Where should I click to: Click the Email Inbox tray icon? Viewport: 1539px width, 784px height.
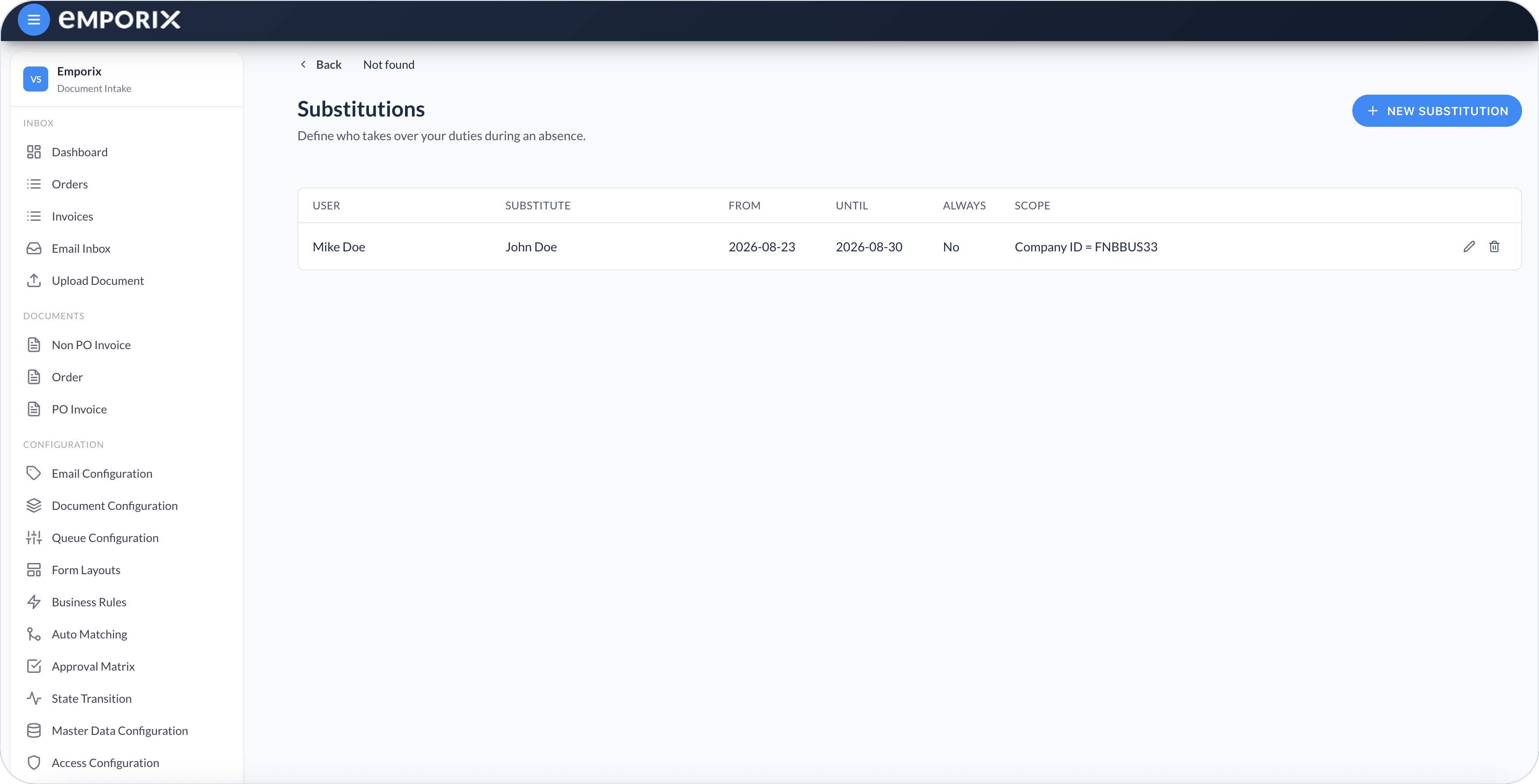[x=34, y=248]
